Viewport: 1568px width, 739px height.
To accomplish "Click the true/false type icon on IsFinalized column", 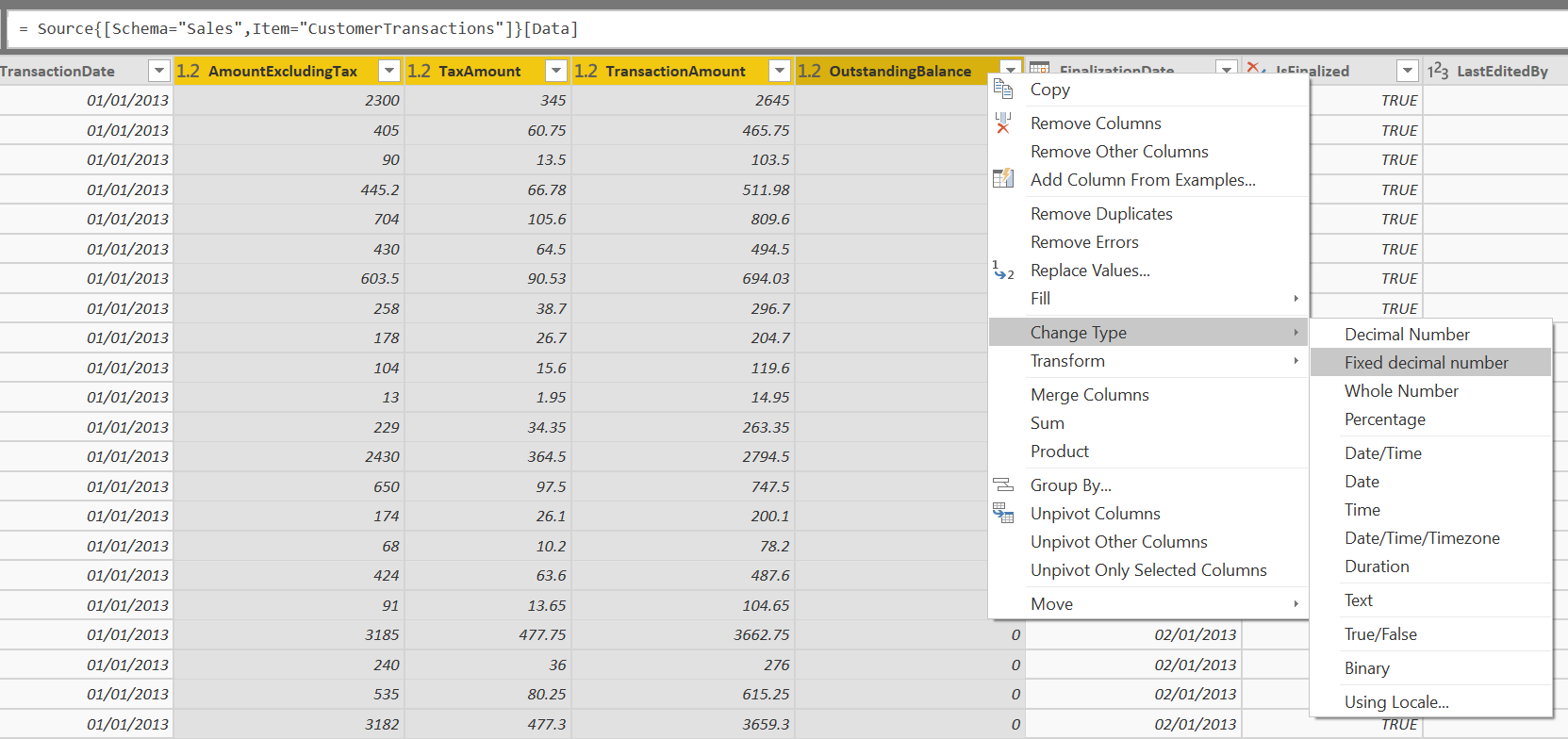I will tap(1256, 68).
